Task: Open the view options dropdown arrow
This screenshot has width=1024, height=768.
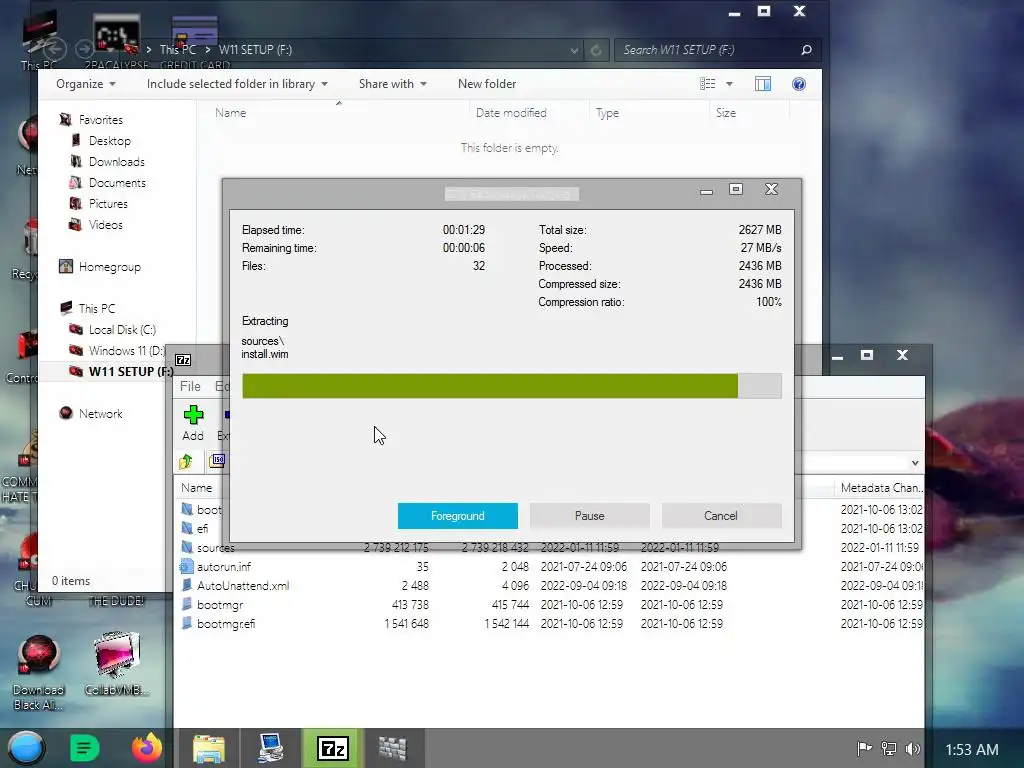Action: pos(729,84)
